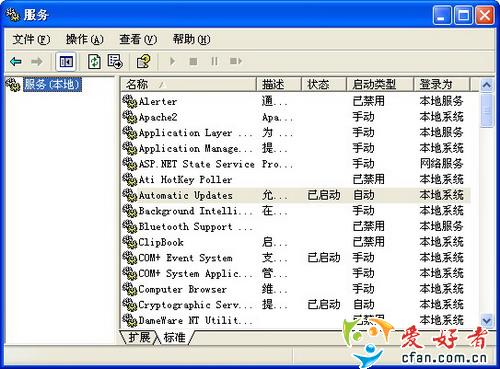Image resolution: width=500 pixels, height=369 pixels.
Task: Click gear icon beside Cryptographic Serv
Action: click(130, 305)
